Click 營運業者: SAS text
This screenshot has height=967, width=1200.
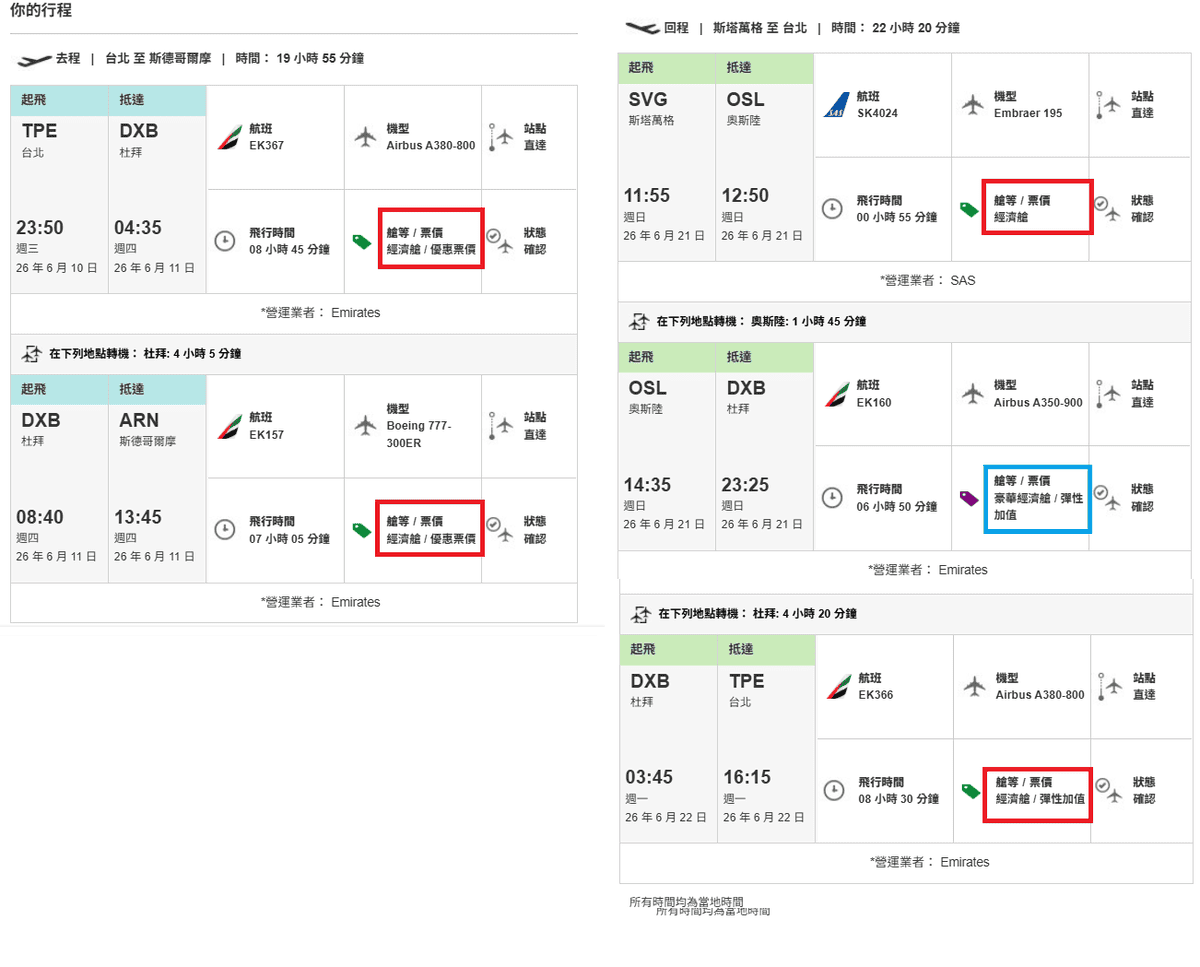pos(927,281)
